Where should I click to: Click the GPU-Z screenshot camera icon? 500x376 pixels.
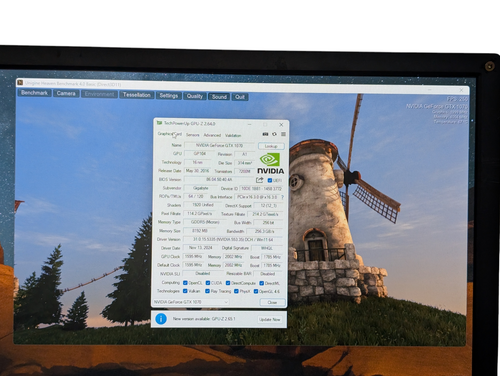coord(265,134)
